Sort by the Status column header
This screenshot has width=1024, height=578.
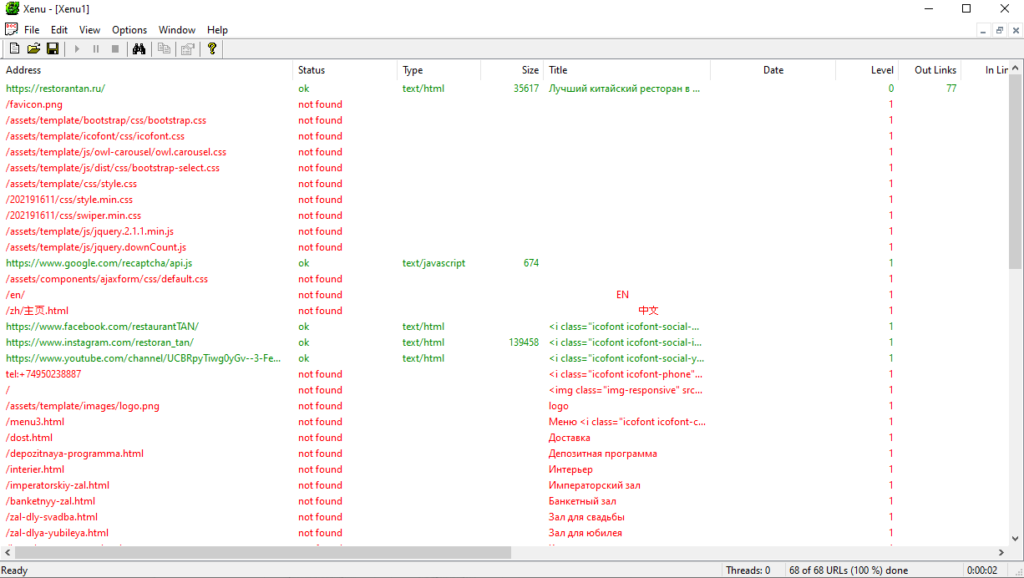[x=311, y=70]
